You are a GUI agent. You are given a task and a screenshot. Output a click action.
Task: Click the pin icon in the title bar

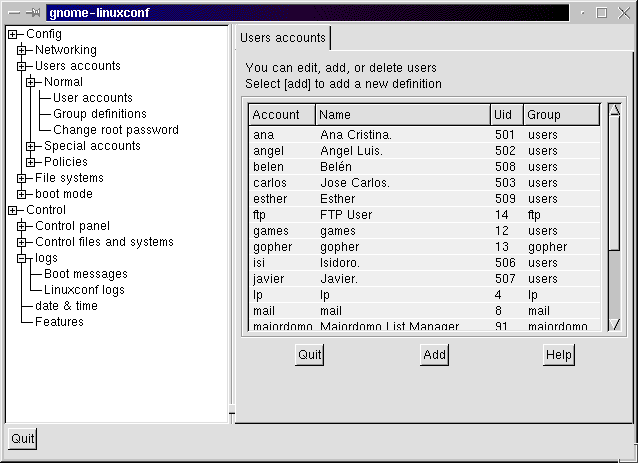(32, 12)
